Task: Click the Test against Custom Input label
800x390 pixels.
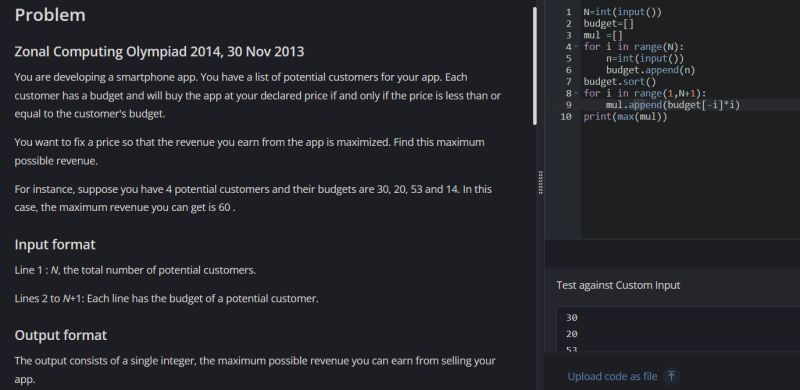Action: coord(618,285)
